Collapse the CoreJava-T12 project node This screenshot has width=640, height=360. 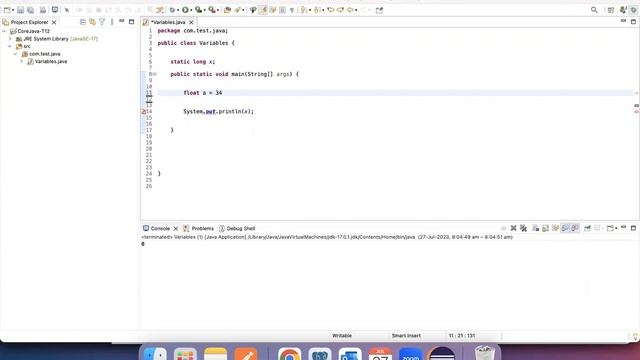click(x=4, y=31)
